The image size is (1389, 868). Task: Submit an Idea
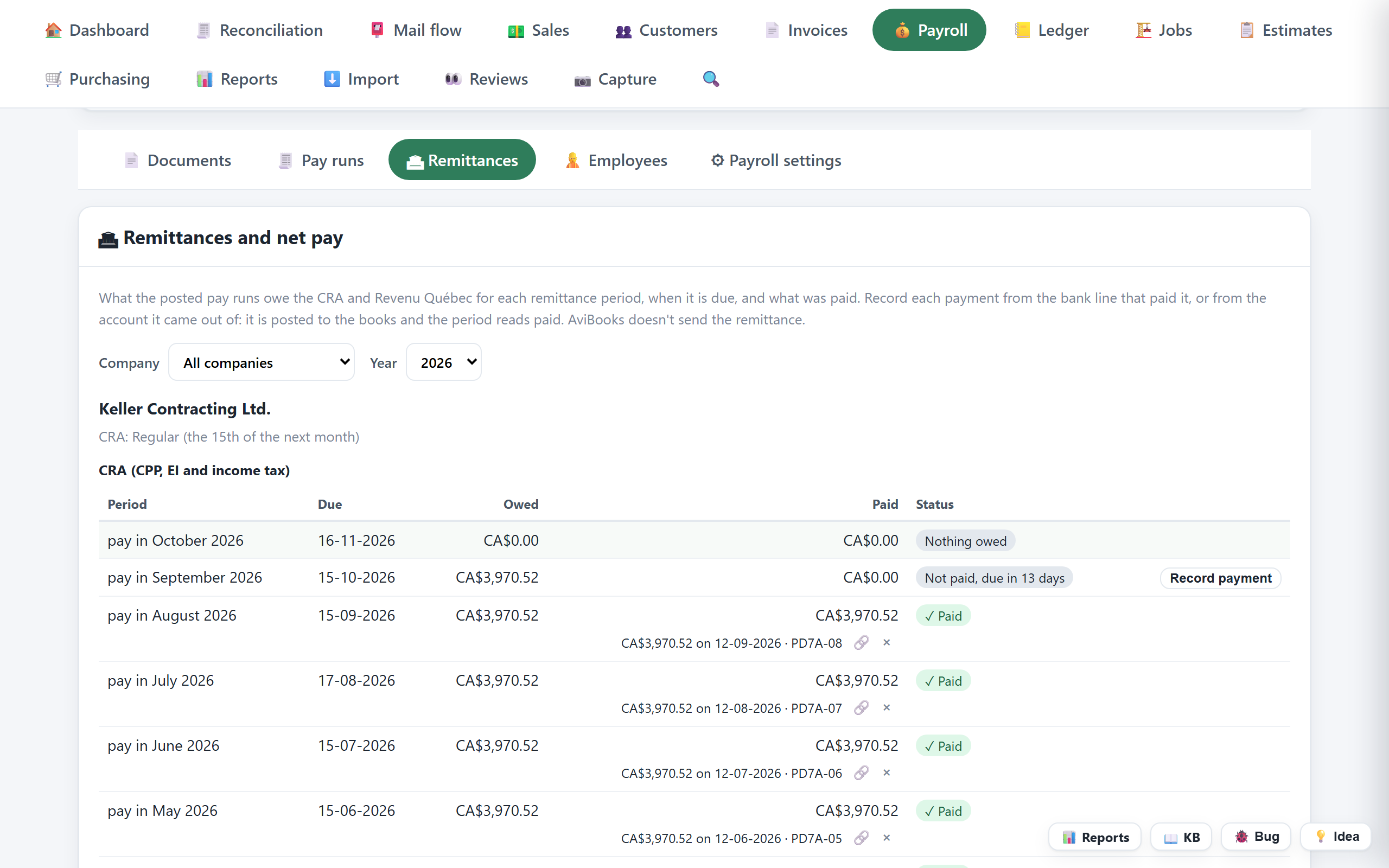point(1336,837)
